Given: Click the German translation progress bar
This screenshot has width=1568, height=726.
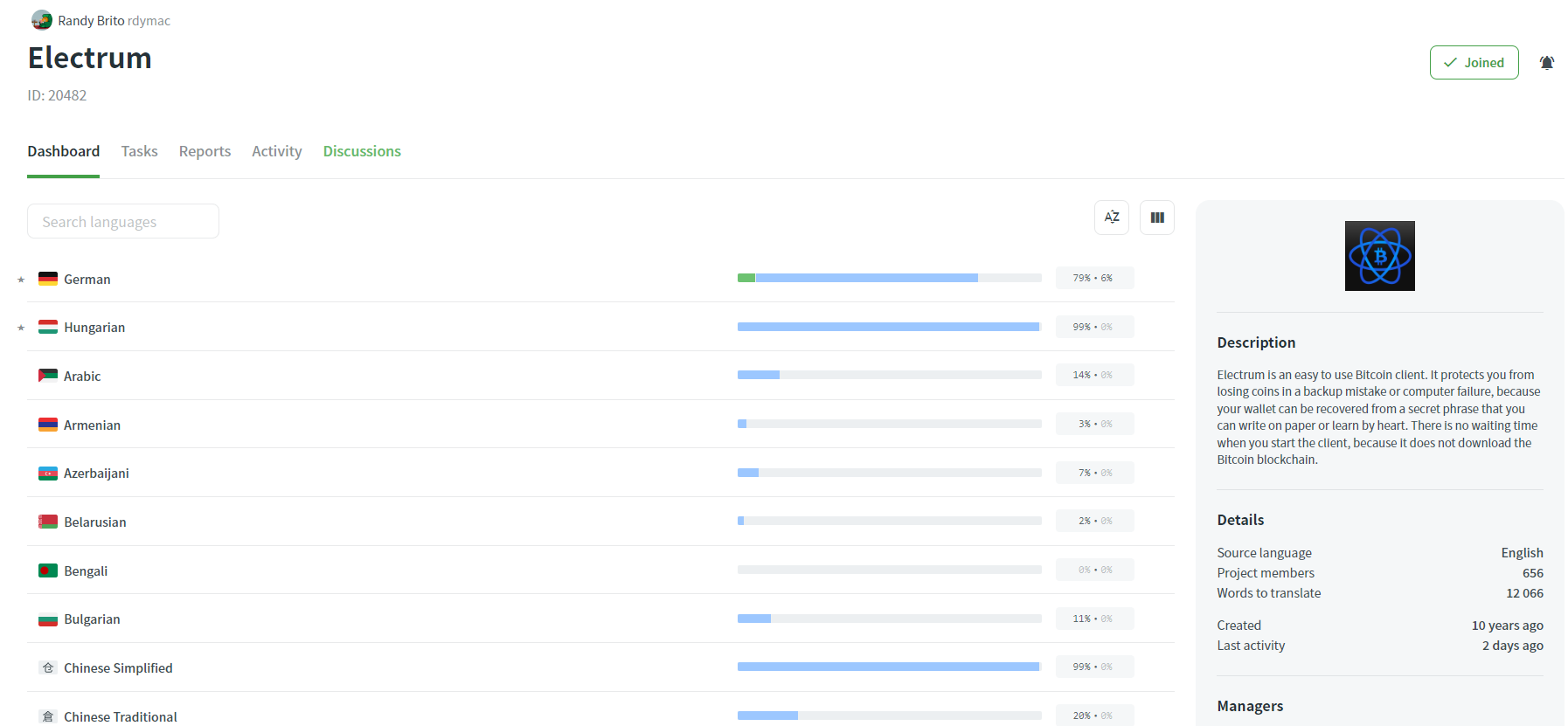Looking at the screenshot, I should point(889,278).
